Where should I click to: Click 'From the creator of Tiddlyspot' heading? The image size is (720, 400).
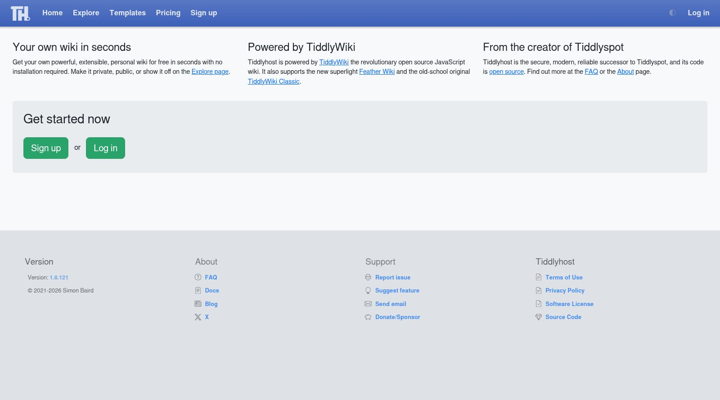[553, 47]
